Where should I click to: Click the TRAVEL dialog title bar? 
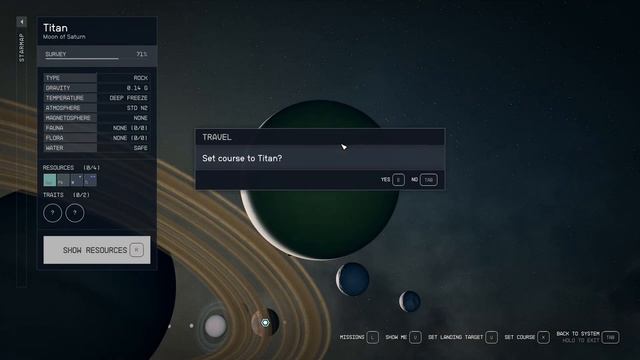pos(320,137)
